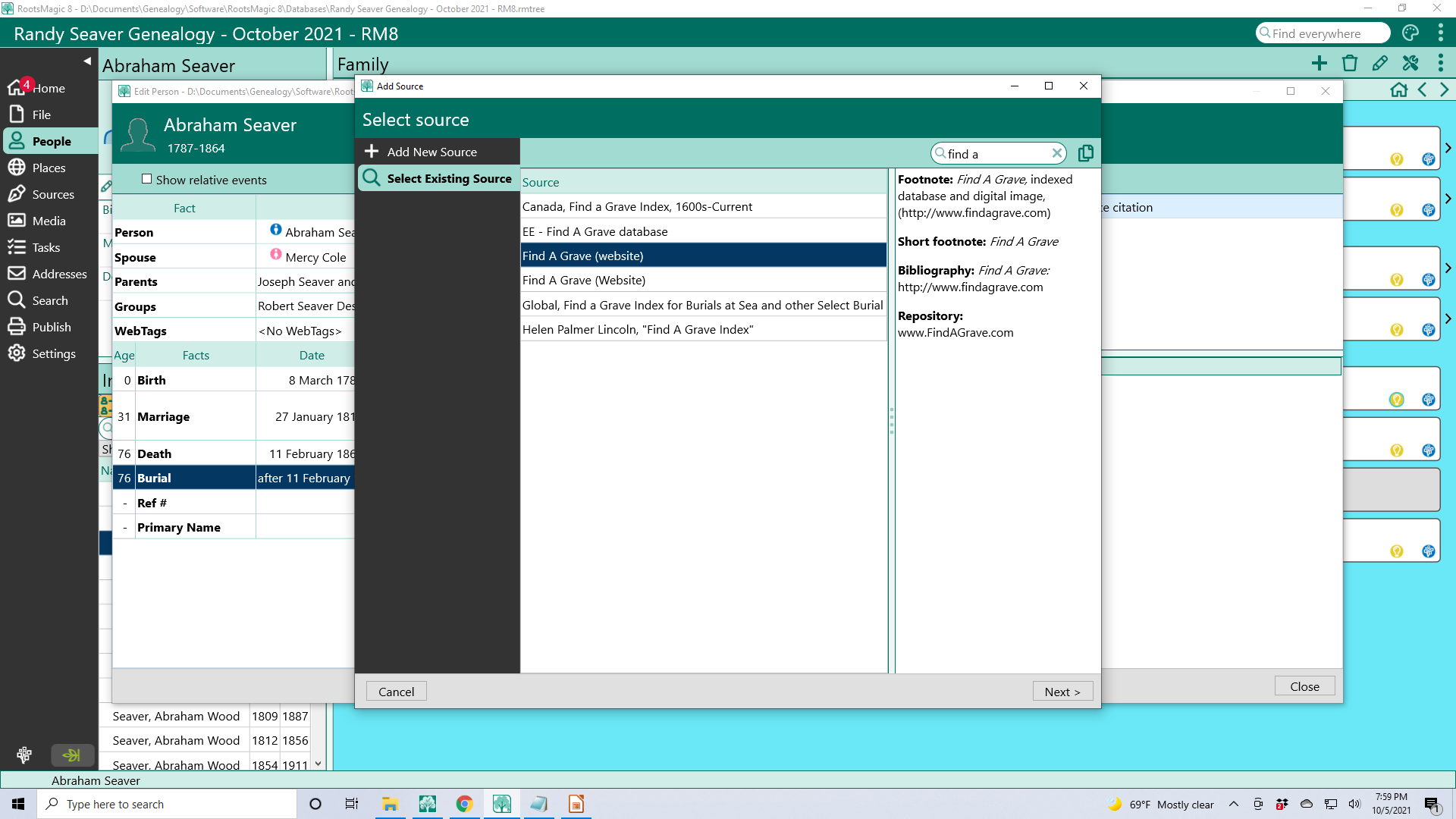Screen dimensions: 1456x819
Task: Click the add plus icon in People toolbar
Action: coord(1319,63)
